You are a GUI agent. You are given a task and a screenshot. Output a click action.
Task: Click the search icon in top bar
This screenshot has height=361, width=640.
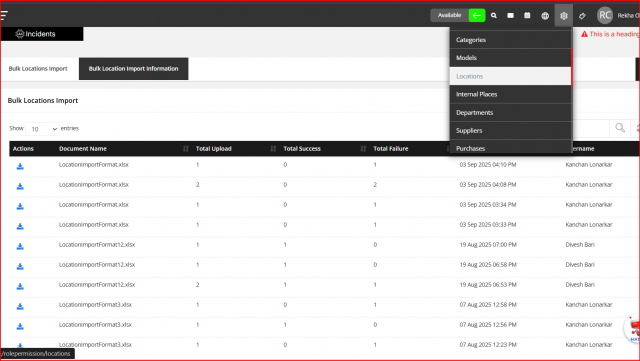pyautogui.click(x=494, y=16)
